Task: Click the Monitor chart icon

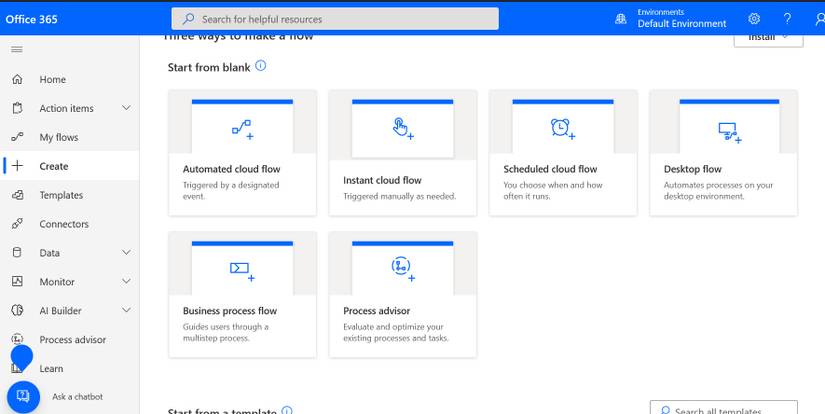Action: pyautogui.click(x=17, y=281)
